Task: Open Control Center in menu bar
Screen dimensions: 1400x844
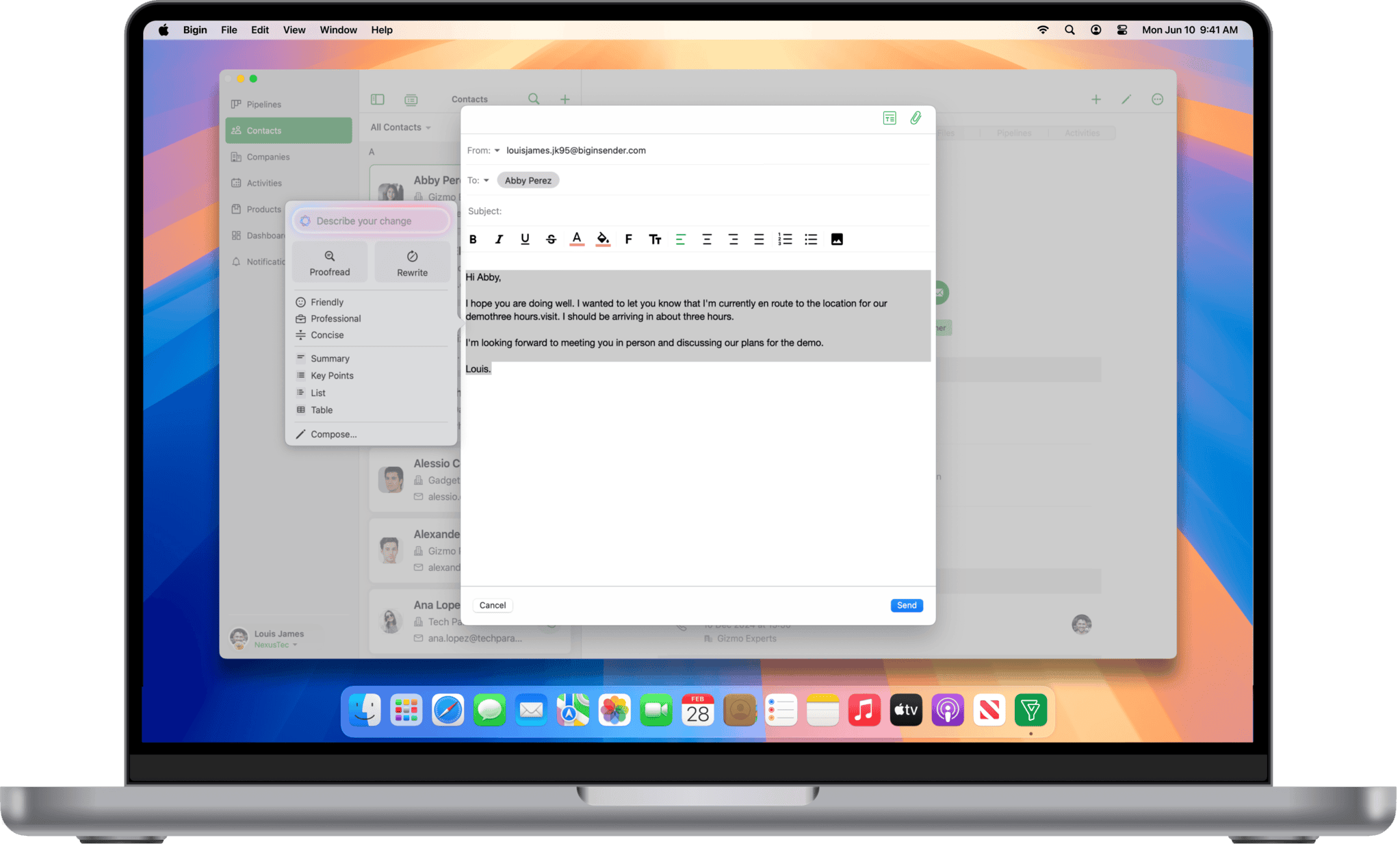Action: 1122,30
